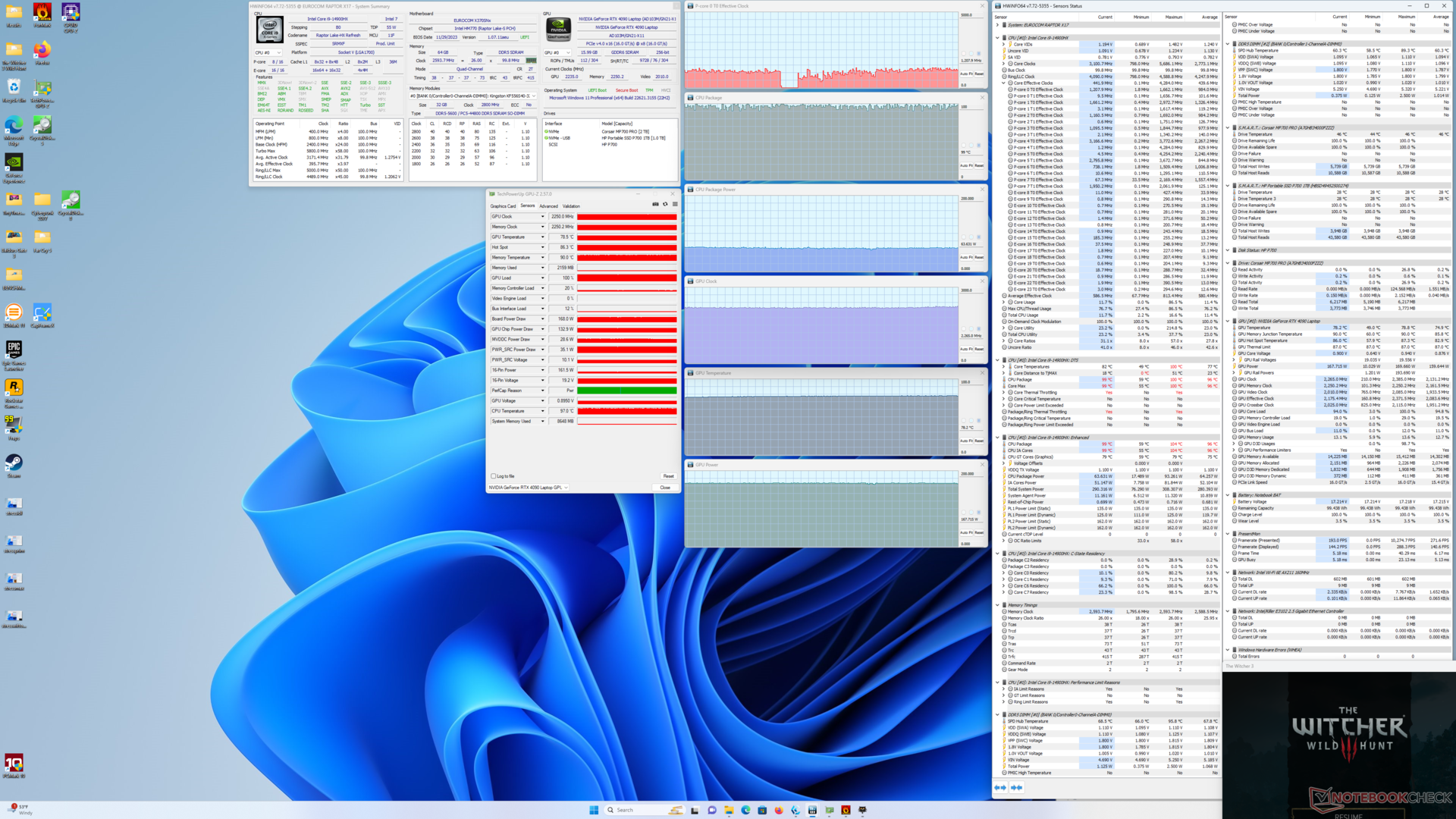Enable Log to file checkbox
Screen dimensions: 1456x819
[494, 476]
